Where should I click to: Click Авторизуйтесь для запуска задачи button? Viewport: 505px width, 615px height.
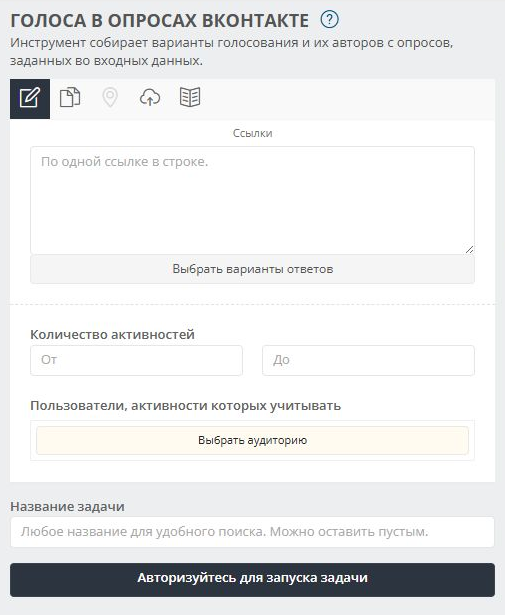pyautogui.click(x=252, y=580)
